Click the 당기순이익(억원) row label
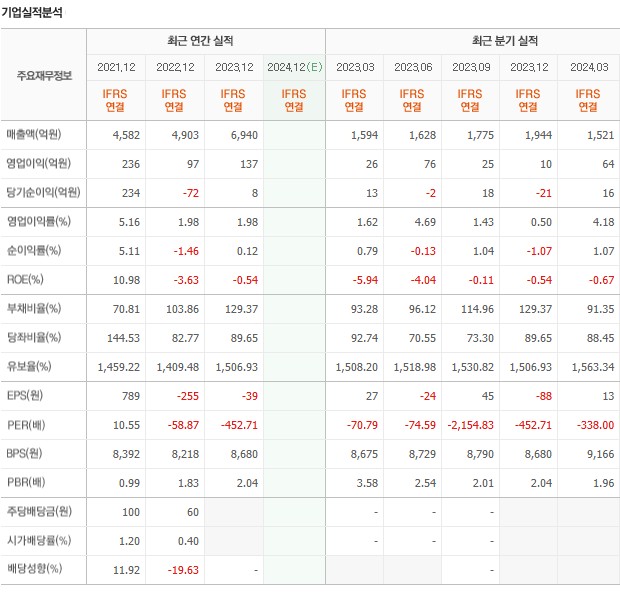 point(43,192)
